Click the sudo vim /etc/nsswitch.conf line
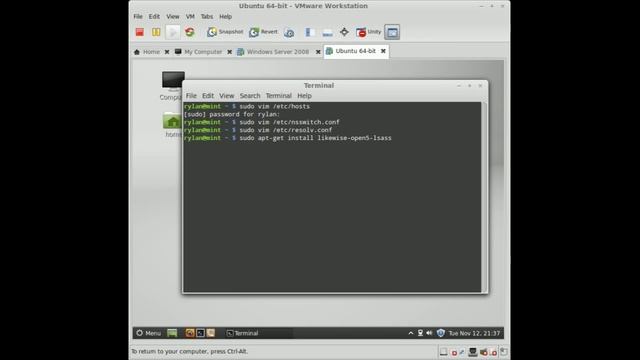Screen dimensions: 640x360 point(262,122)
